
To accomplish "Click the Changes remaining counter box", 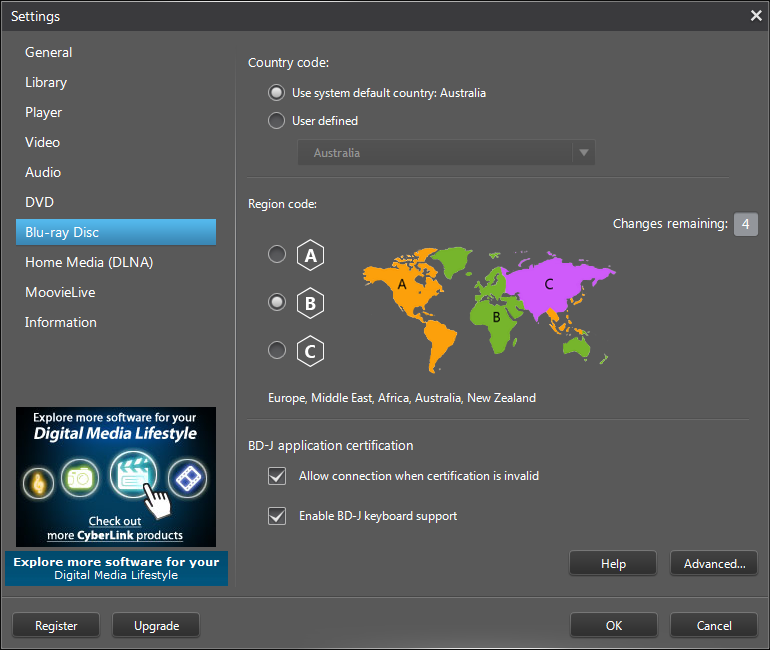I will click(745, 224).
